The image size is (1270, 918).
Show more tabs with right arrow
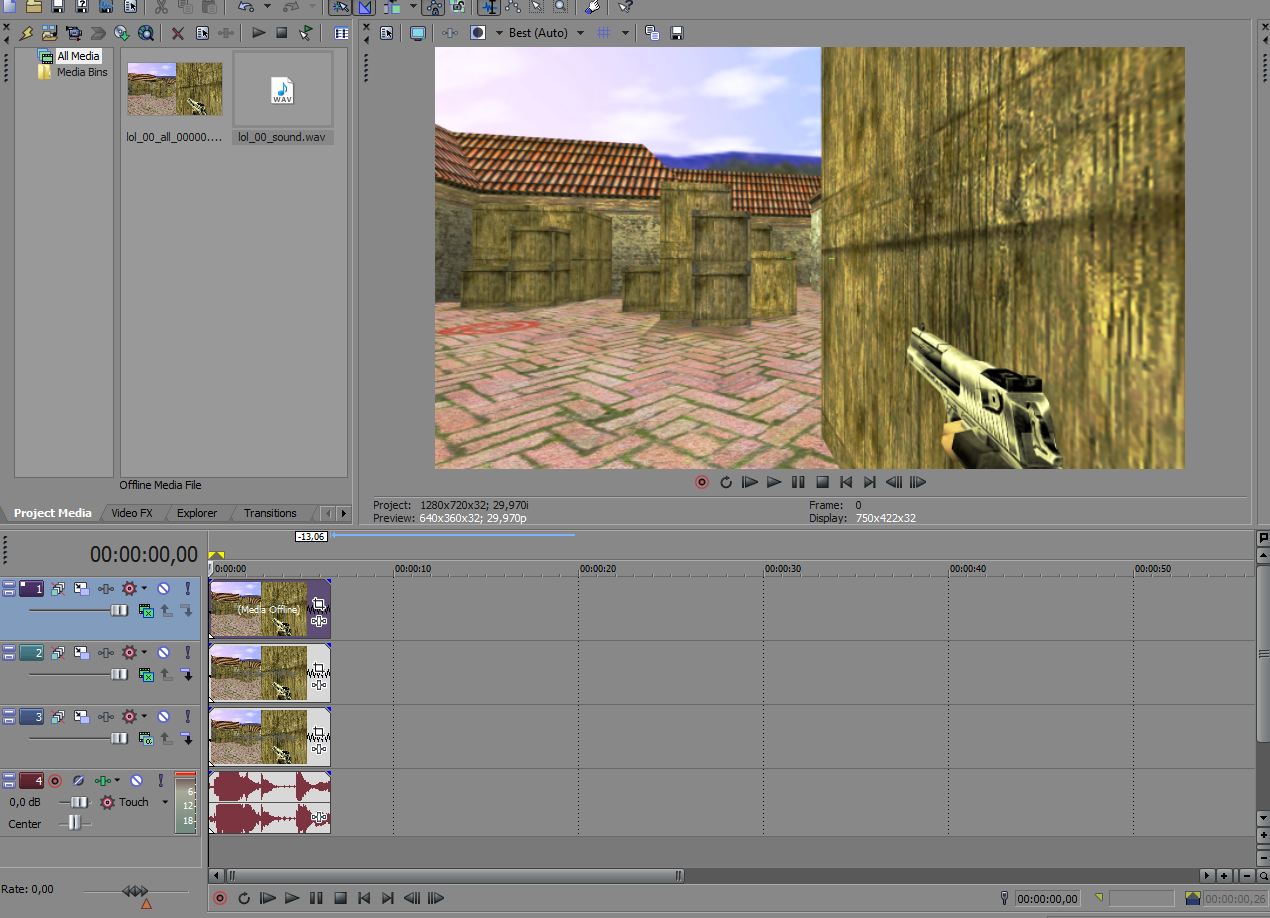pyautogui.click(x=344, y=513)
